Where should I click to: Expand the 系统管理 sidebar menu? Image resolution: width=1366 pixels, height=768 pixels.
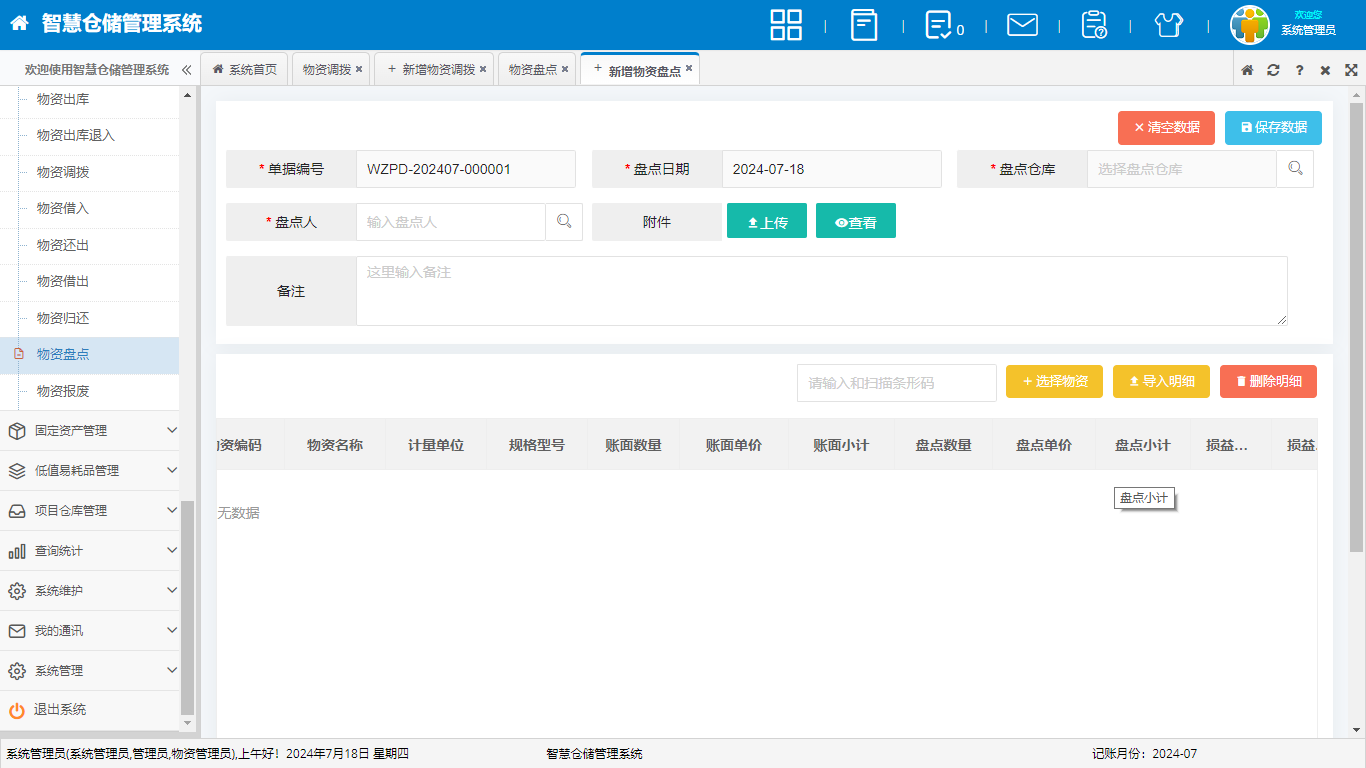click(90, 671)
